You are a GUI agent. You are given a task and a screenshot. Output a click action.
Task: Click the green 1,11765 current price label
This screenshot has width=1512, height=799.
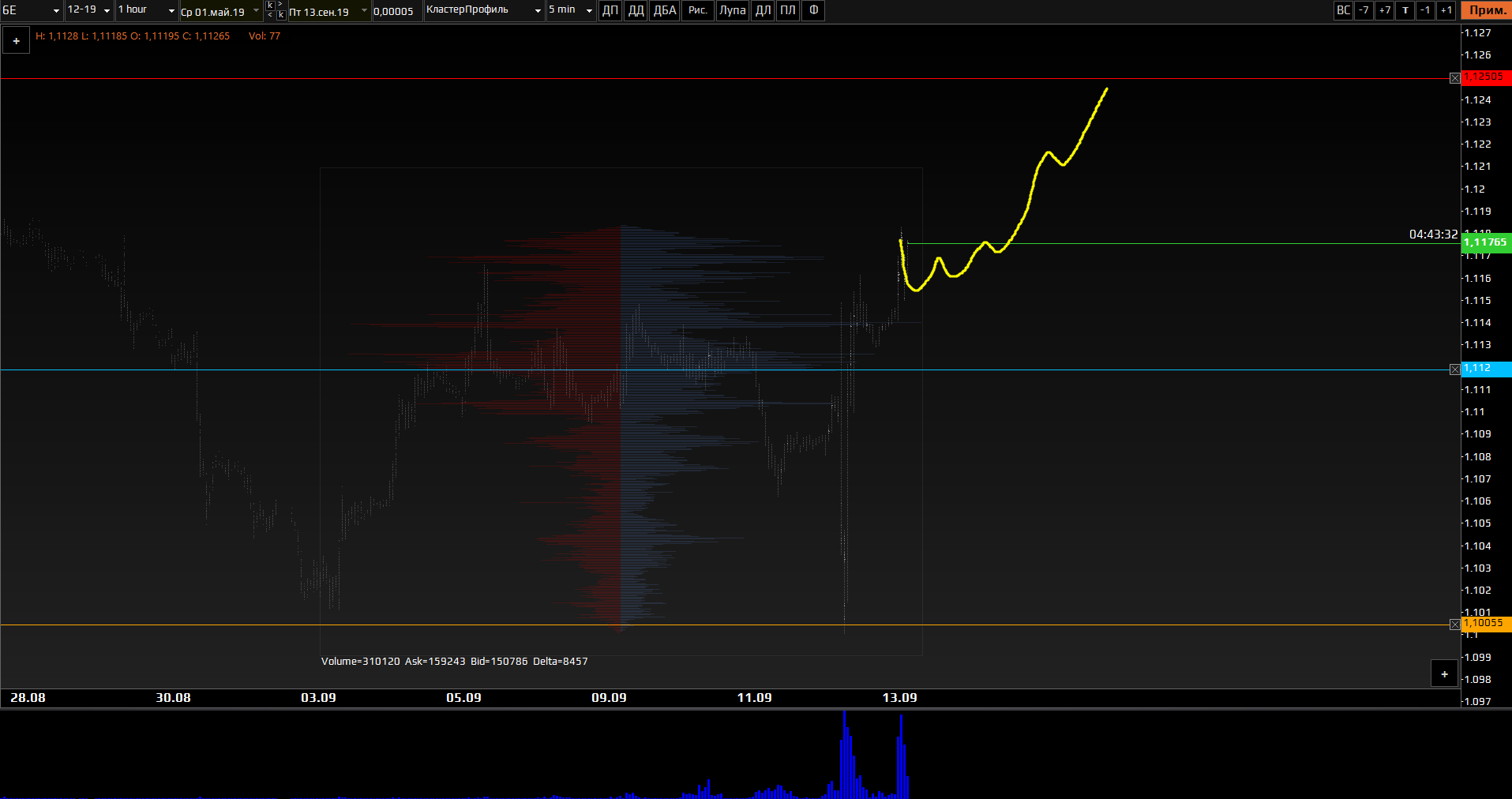1486,242
